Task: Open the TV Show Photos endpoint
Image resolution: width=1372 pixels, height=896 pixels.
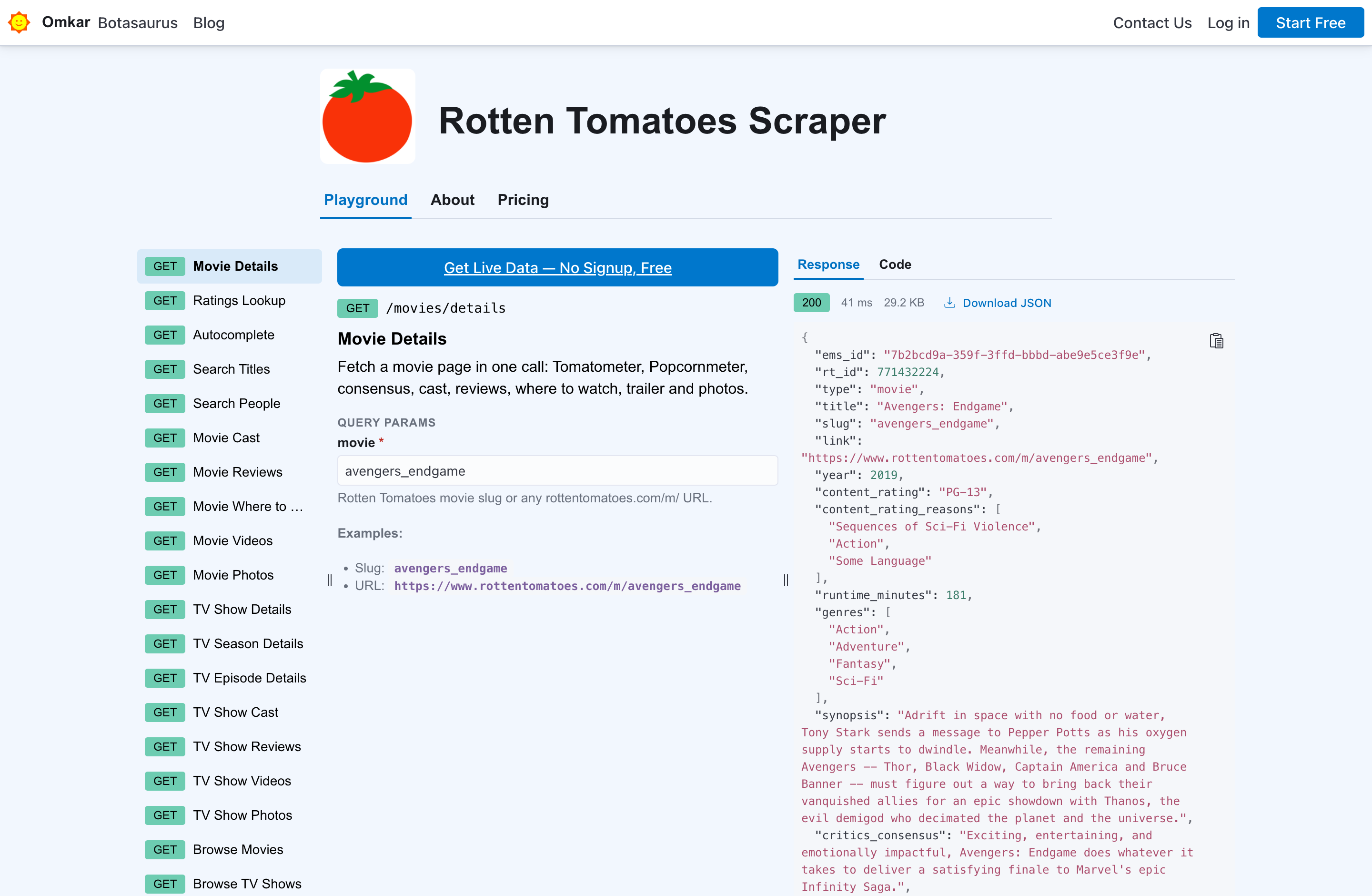Action: (x=230, y=815)
